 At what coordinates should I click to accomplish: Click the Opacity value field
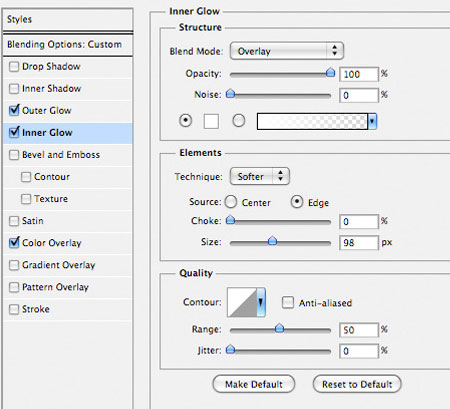tap(359, 74)
